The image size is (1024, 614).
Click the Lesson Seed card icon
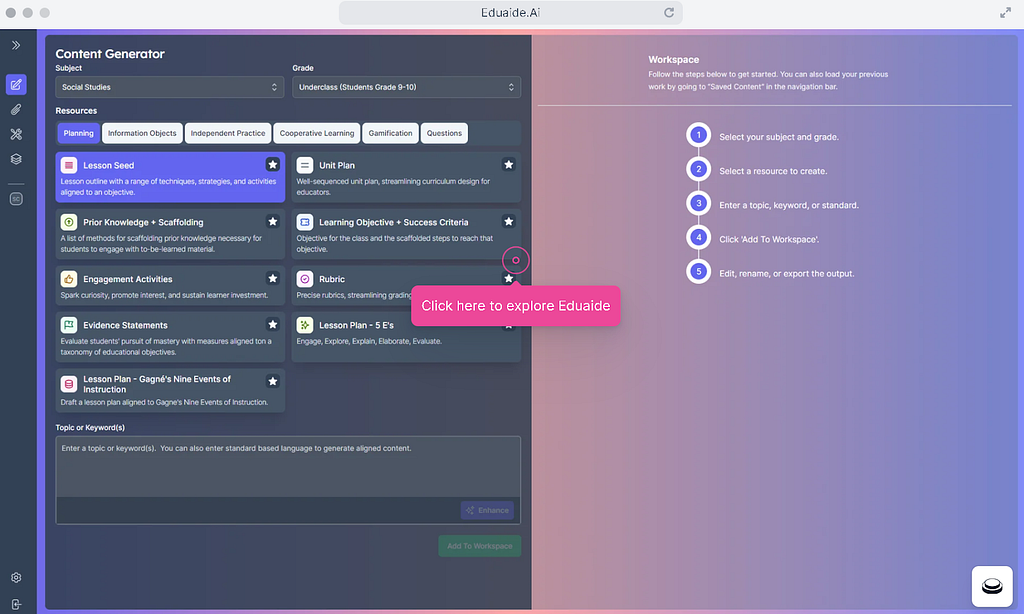(69, 165)
